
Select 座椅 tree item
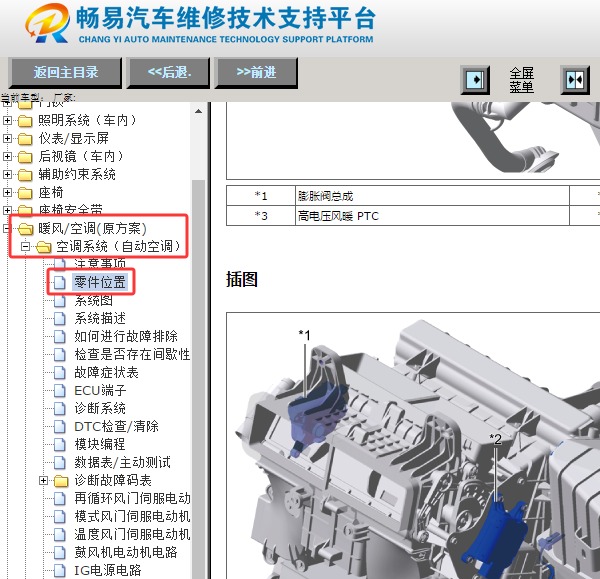coord(51,192)
